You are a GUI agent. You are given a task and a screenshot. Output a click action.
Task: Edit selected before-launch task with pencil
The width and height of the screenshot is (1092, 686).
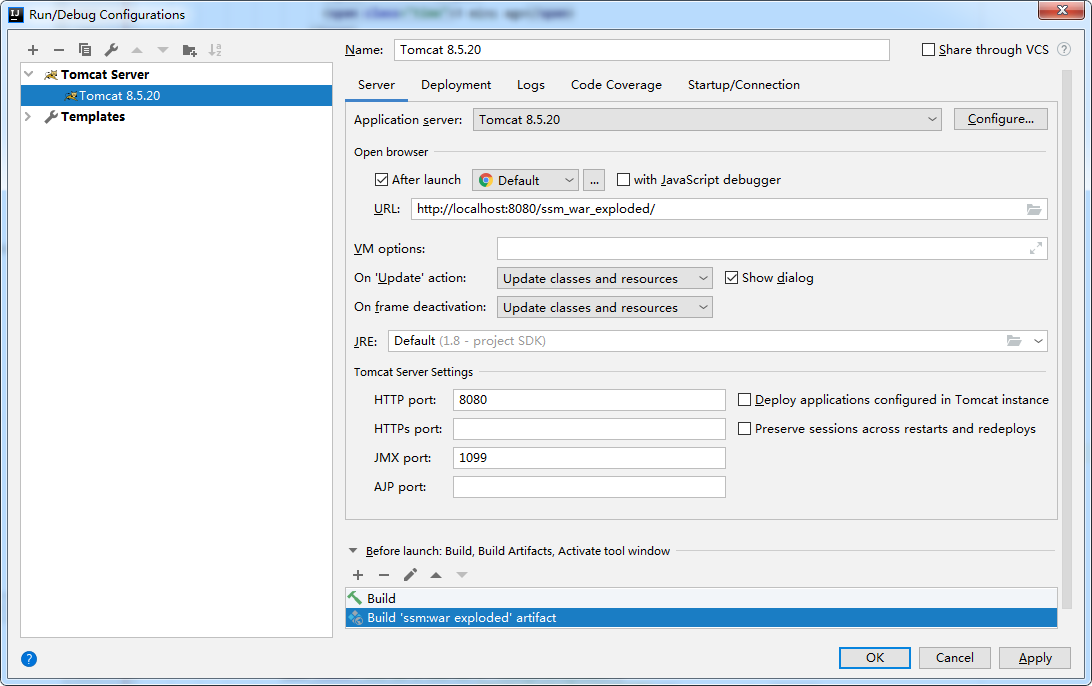[410, 575]
